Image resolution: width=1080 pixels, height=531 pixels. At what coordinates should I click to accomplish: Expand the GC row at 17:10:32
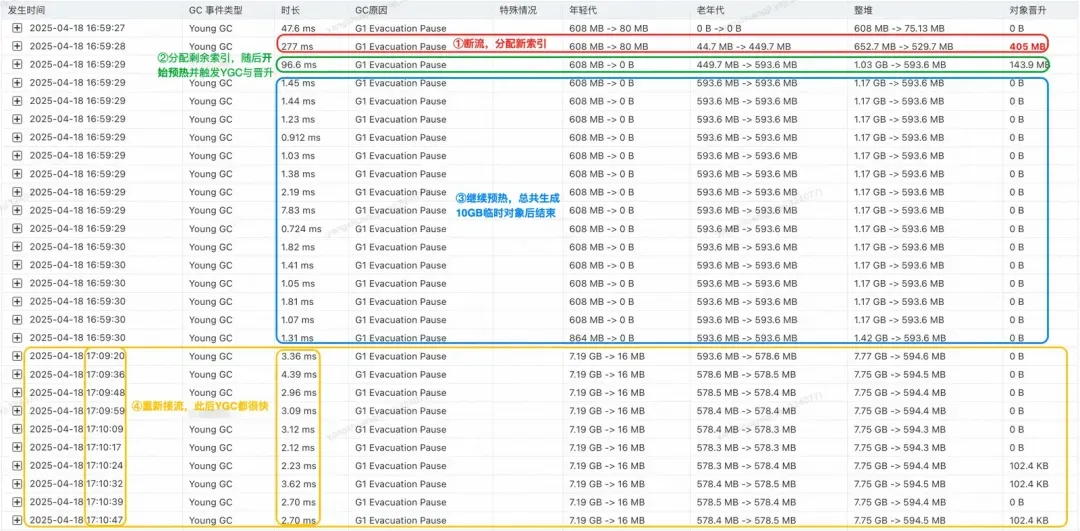[x=17, y=484]
